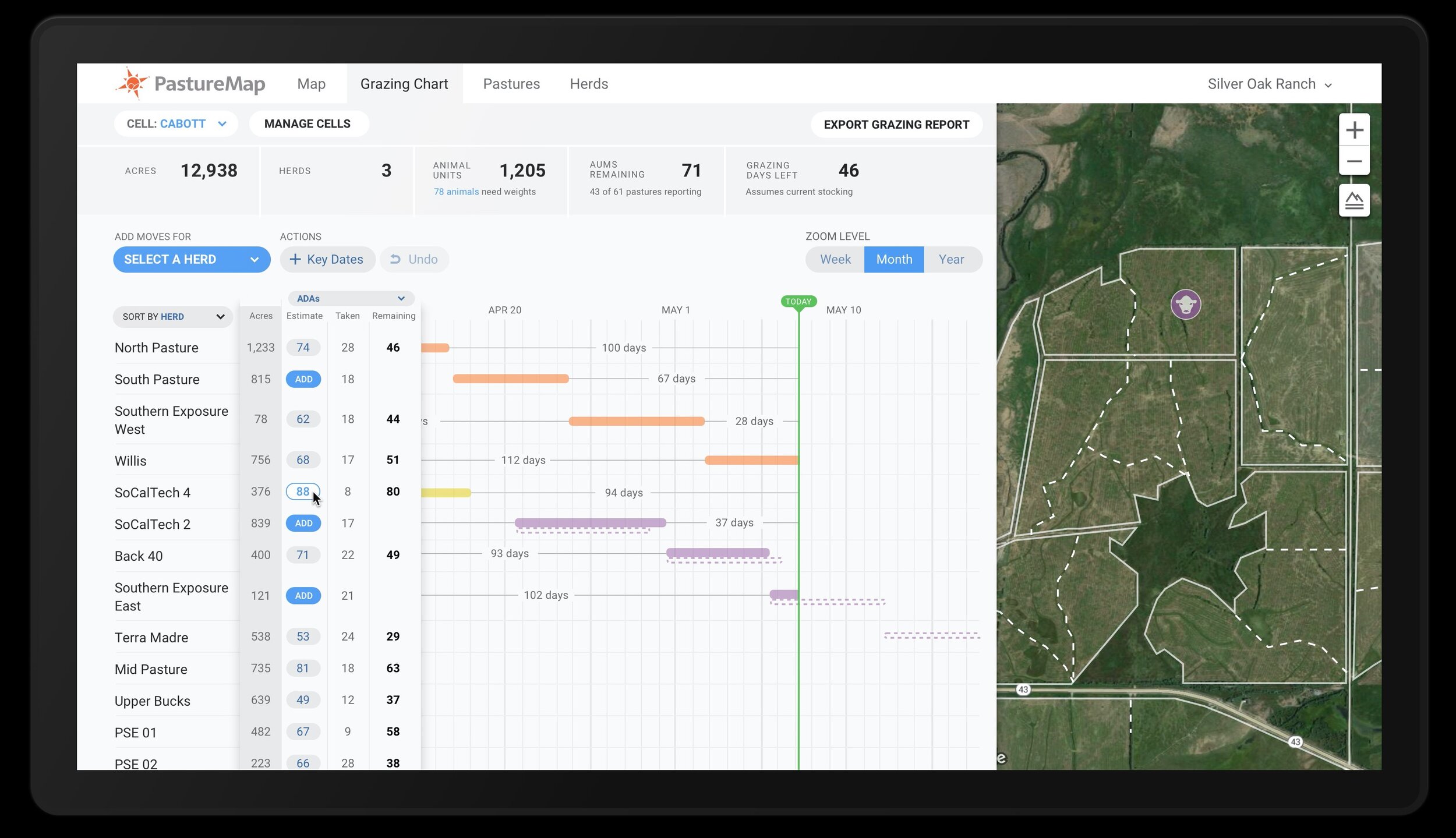Select the North Pasture row name
Image resolution: width=1456 pixels, height=838 pixels.
tap(157, 348)
